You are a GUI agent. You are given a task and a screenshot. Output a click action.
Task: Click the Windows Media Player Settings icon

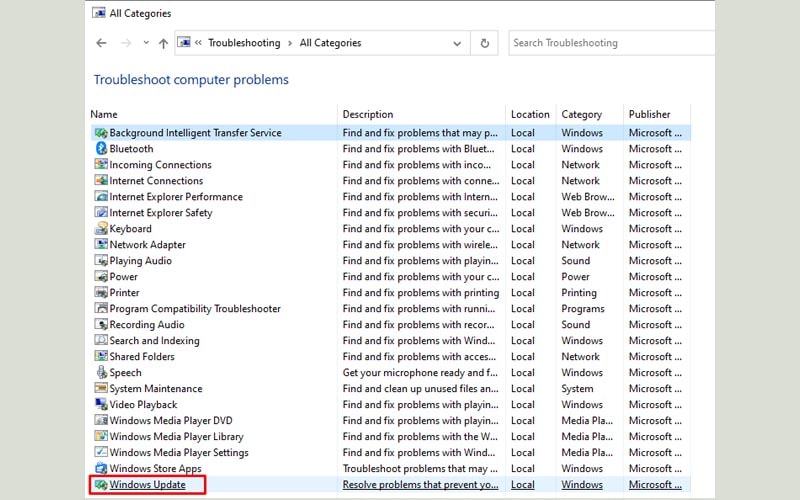pyautogui.click(x=101, y=452)
